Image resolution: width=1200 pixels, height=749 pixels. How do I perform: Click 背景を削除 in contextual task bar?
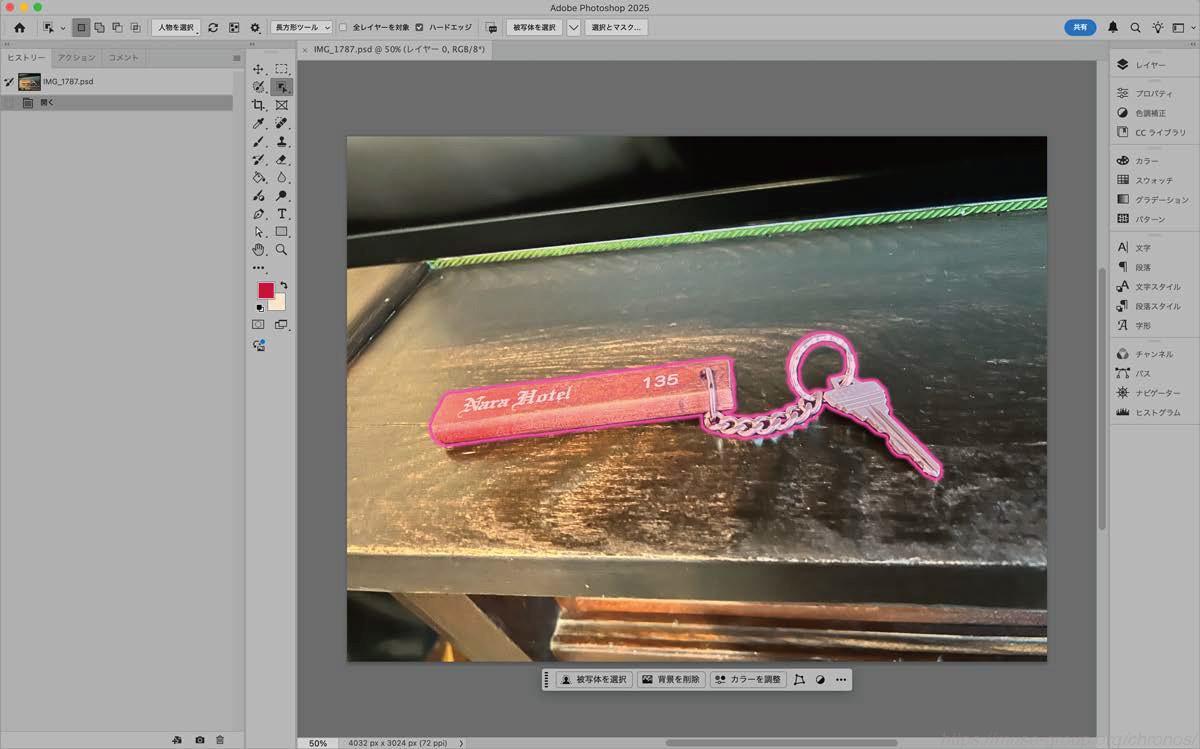[x=671, y=680]
